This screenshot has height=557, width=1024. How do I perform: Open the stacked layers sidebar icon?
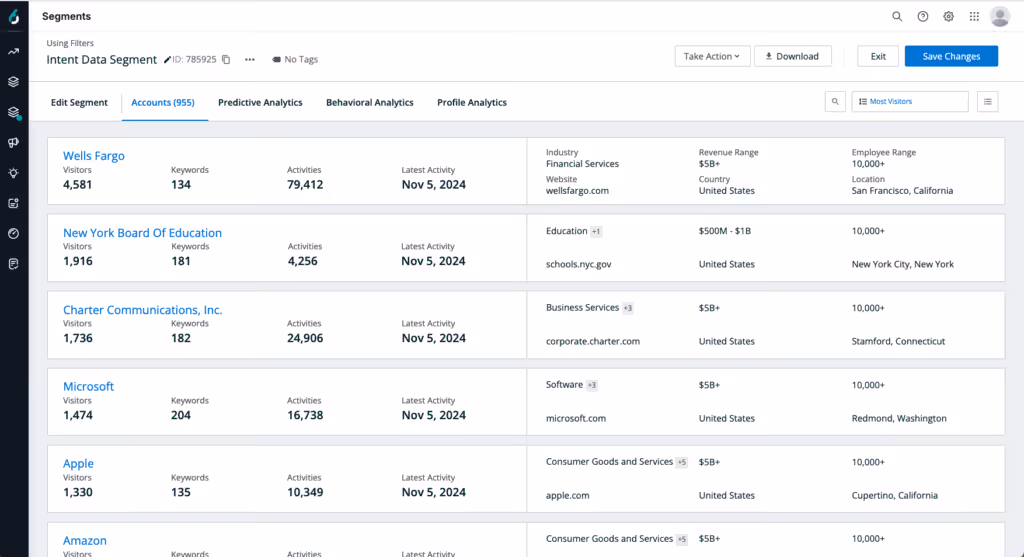click(14, 82)
